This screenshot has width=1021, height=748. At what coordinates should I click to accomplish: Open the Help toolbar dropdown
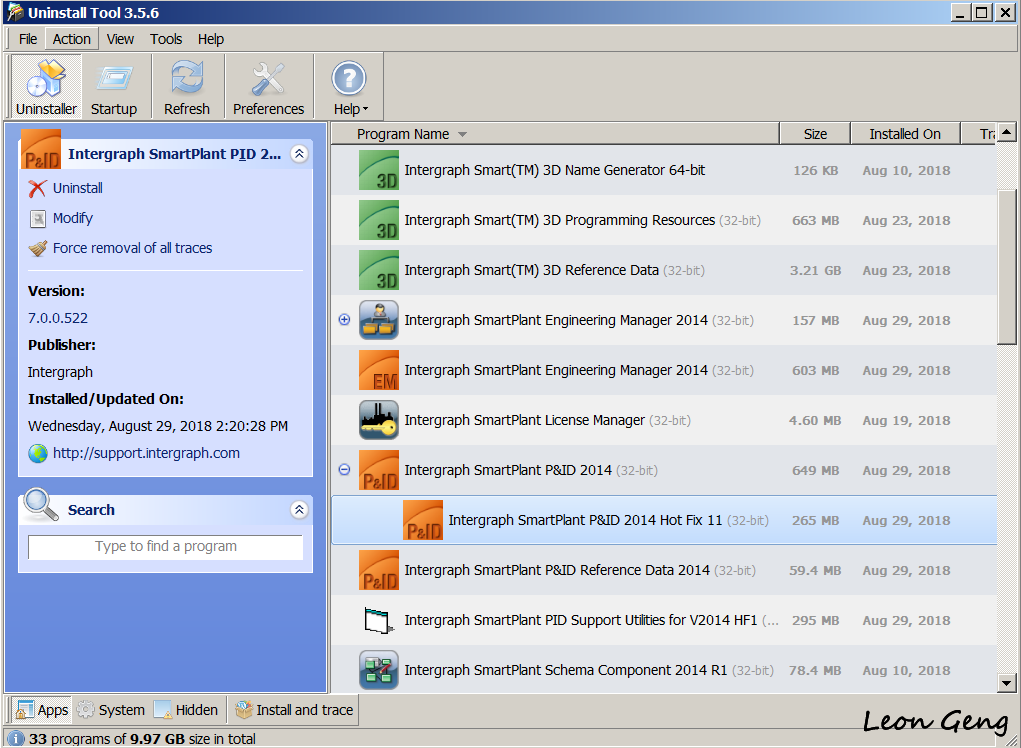(350, 87)
